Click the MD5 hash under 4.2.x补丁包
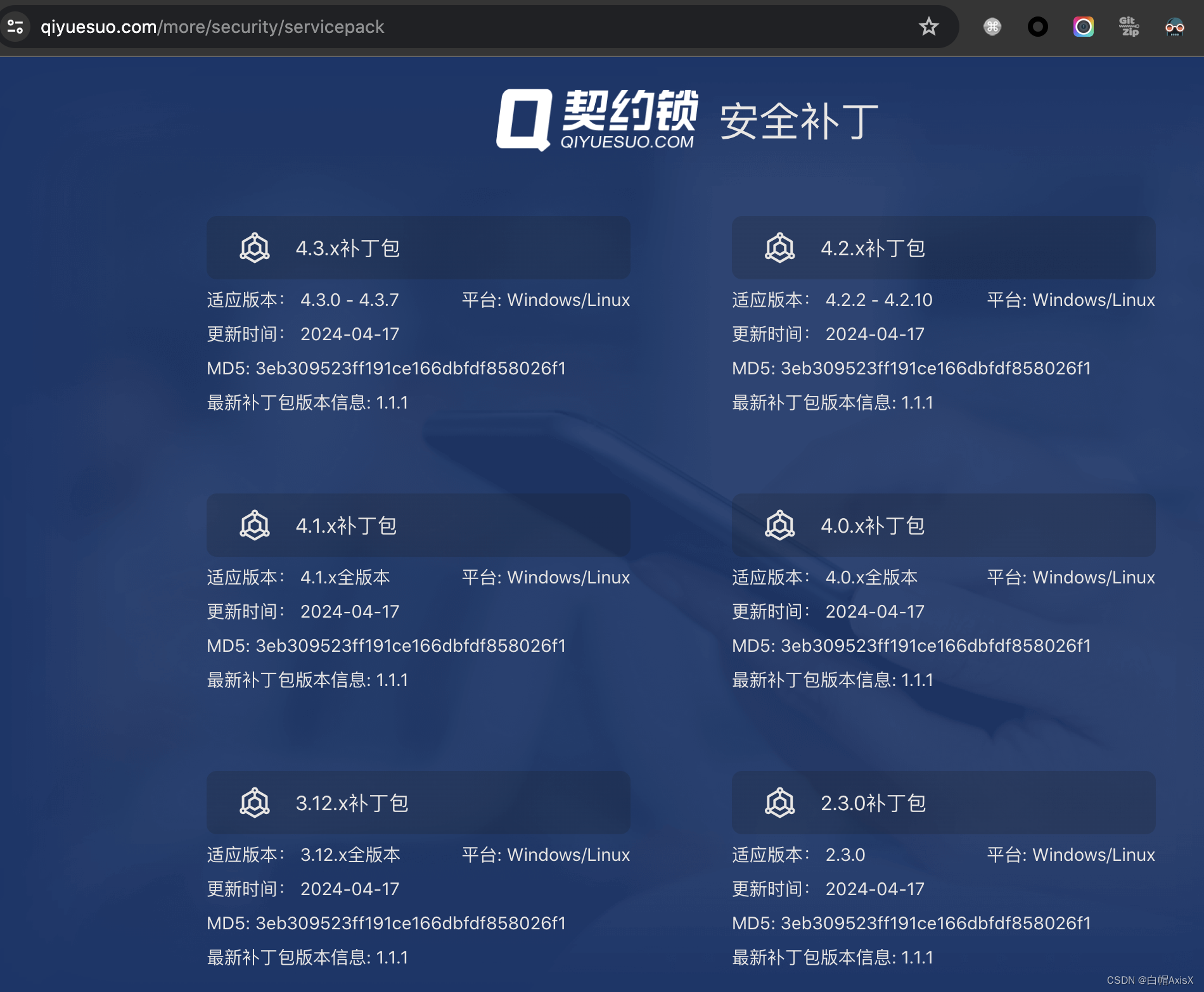This screenshot has width=1204, height=992. tap(936, 368)
